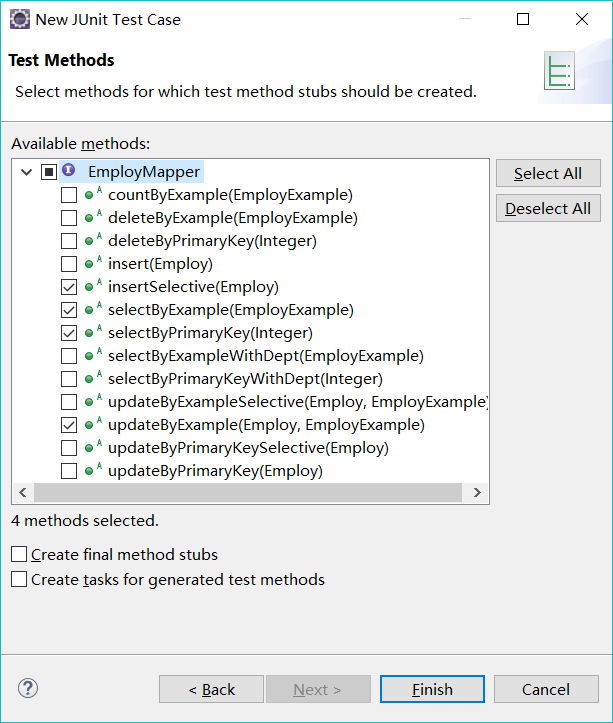Click method icon beside insertSelective
Screen dimensions: 613x723
pyautogui.click(x=93, y=286)
